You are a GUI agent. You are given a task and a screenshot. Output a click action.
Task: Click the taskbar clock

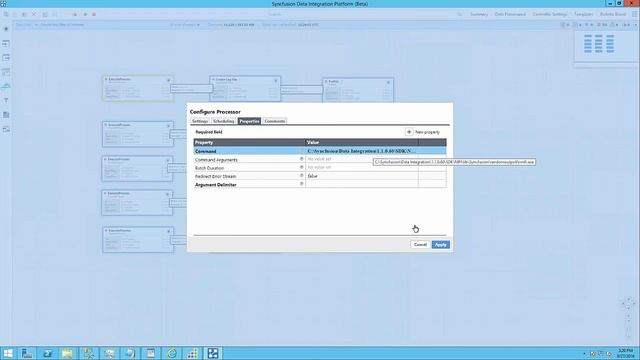click(x=625, y=353)
